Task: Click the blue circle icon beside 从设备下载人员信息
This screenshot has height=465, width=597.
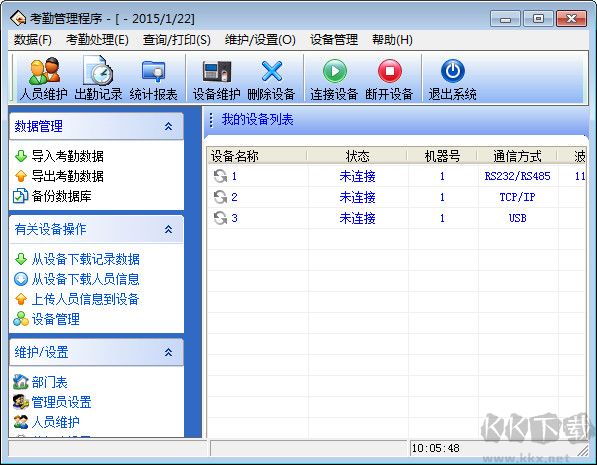Action: [x=21, y=279]
